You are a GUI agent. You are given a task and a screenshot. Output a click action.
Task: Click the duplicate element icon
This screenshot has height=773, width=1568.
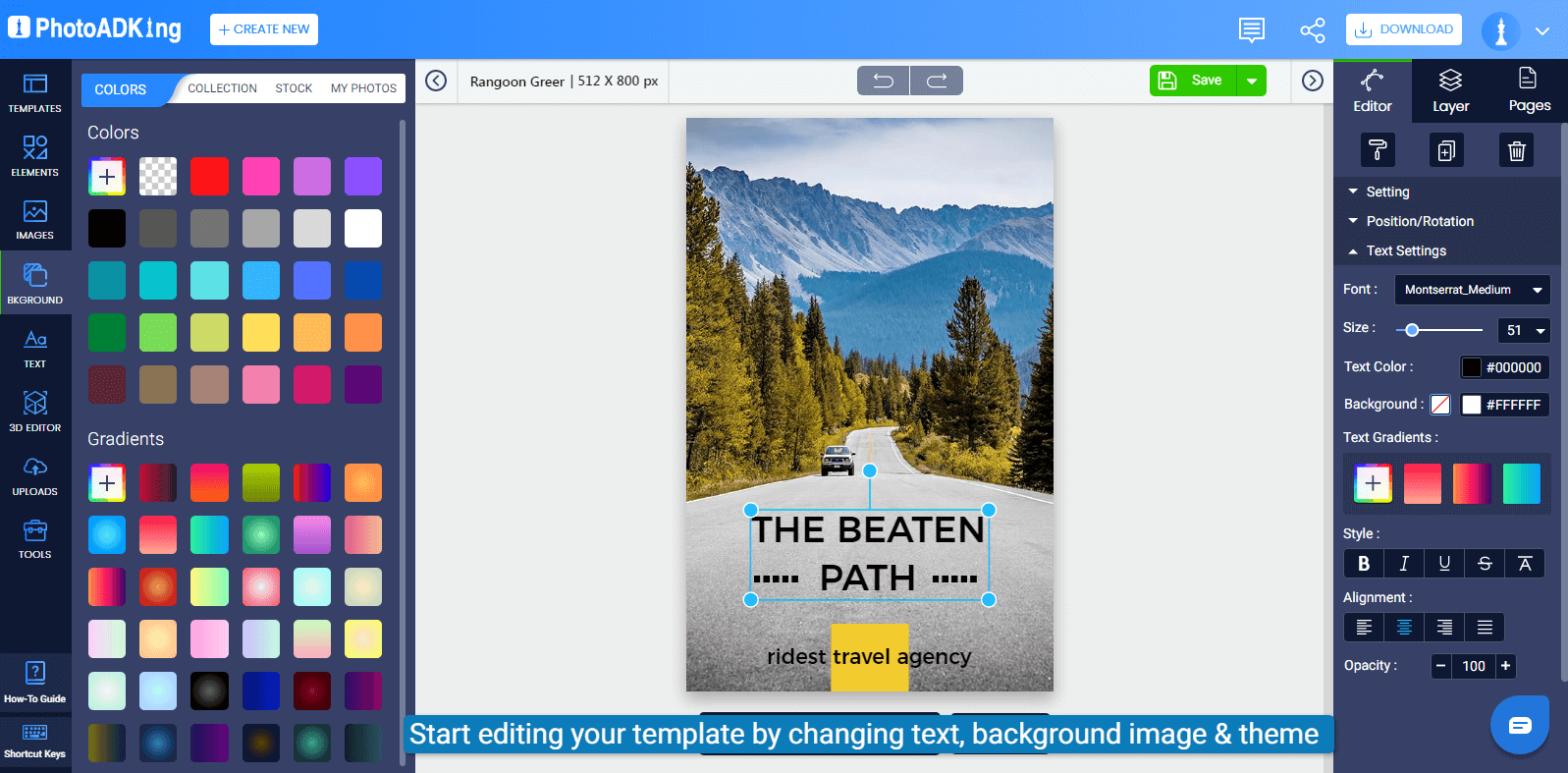1446,151
